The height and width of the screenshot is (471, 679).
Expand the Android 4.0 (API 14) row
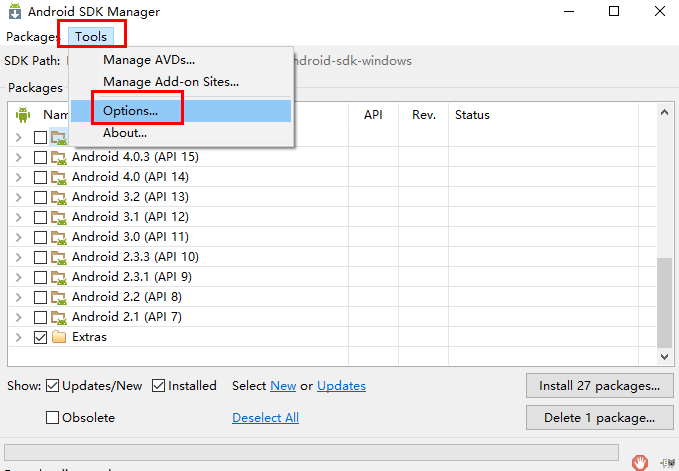click(x=19, y=177)
